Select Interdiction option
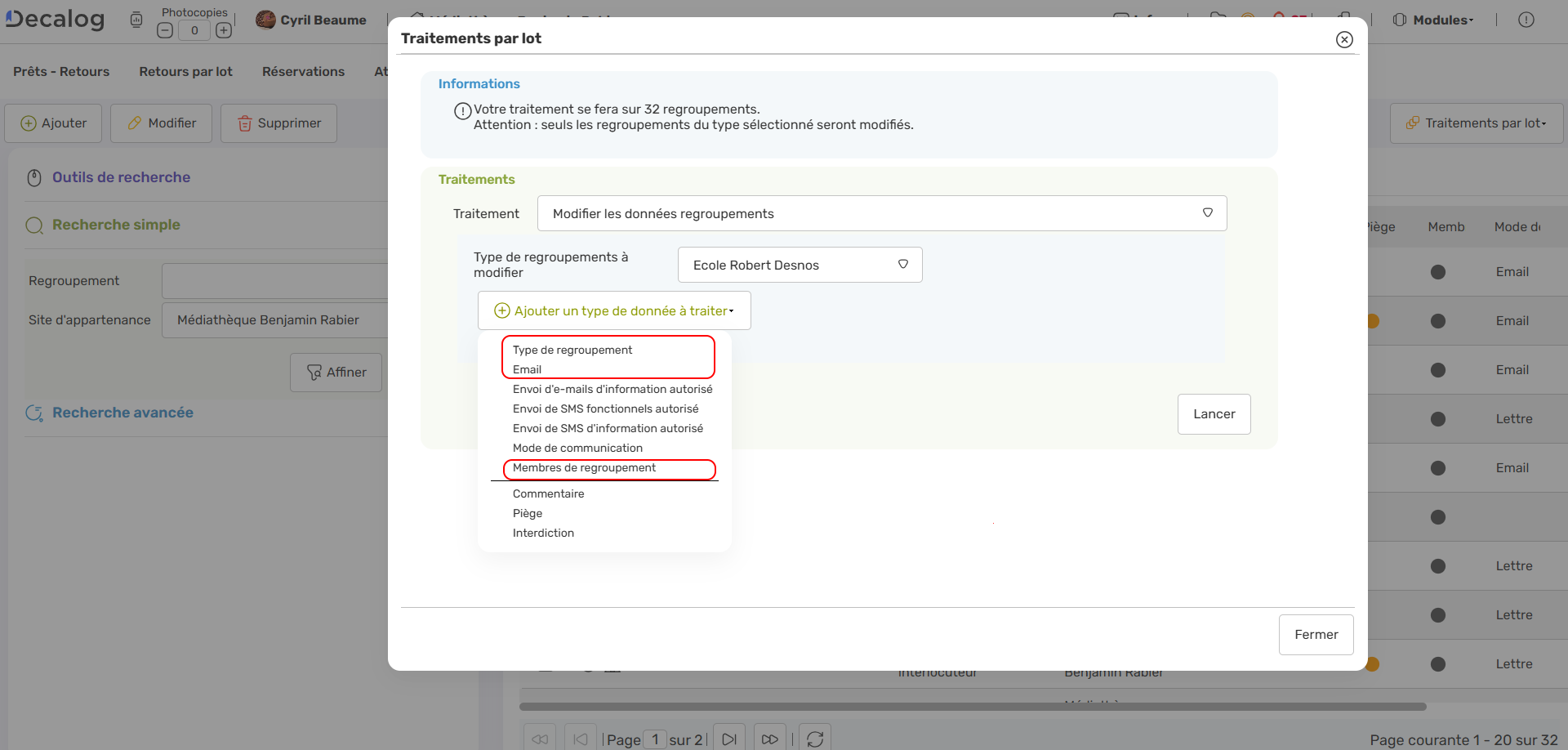The height and width of the screenshot is (750, 1568). (543, 533)
